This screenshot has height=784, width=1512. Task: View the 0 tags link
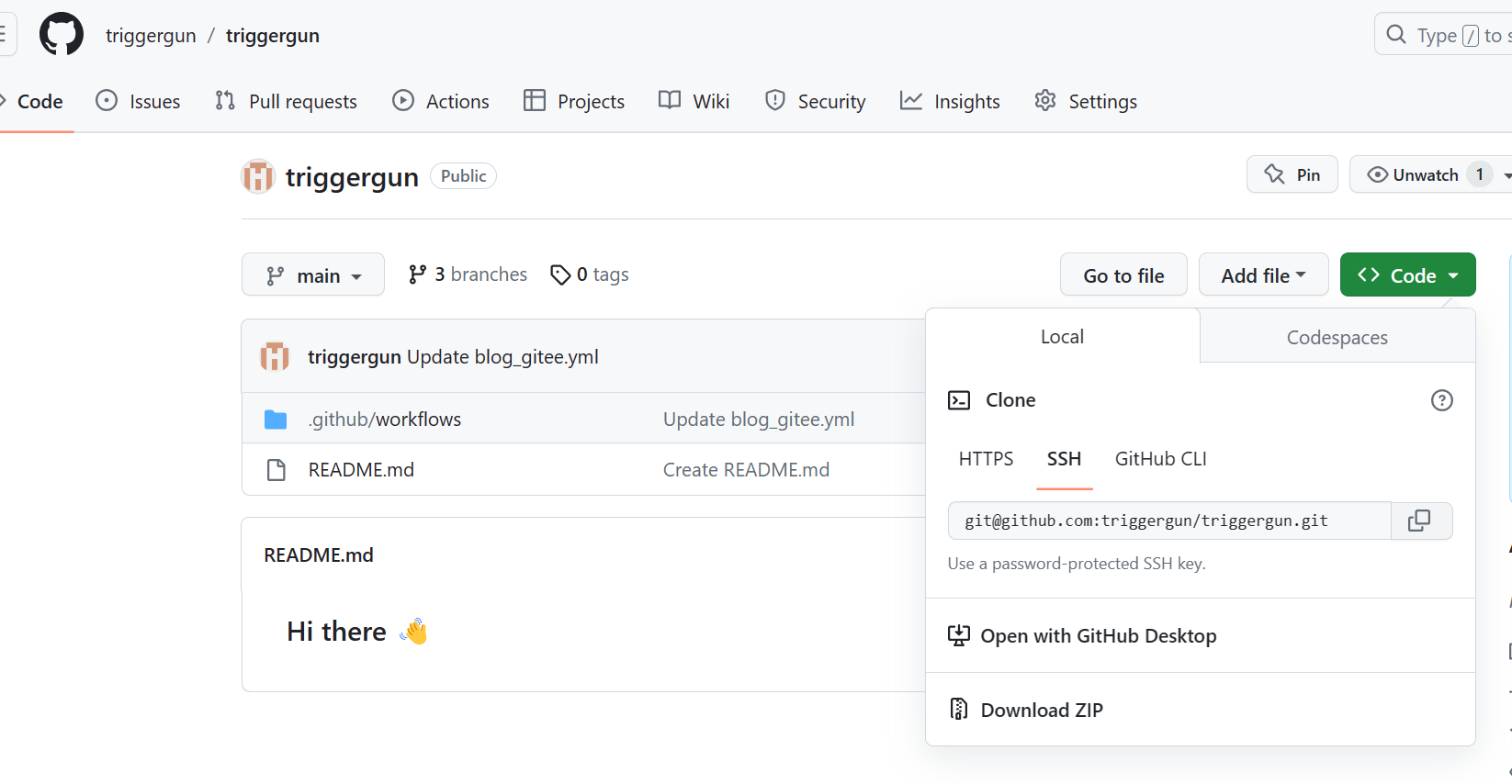[590, 274]
